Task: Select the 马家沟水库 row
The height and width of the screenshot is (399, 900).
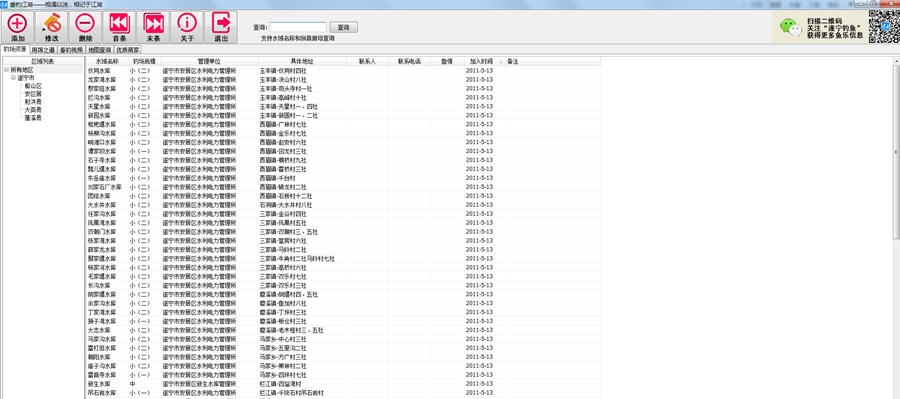Action: coord(343,339)
